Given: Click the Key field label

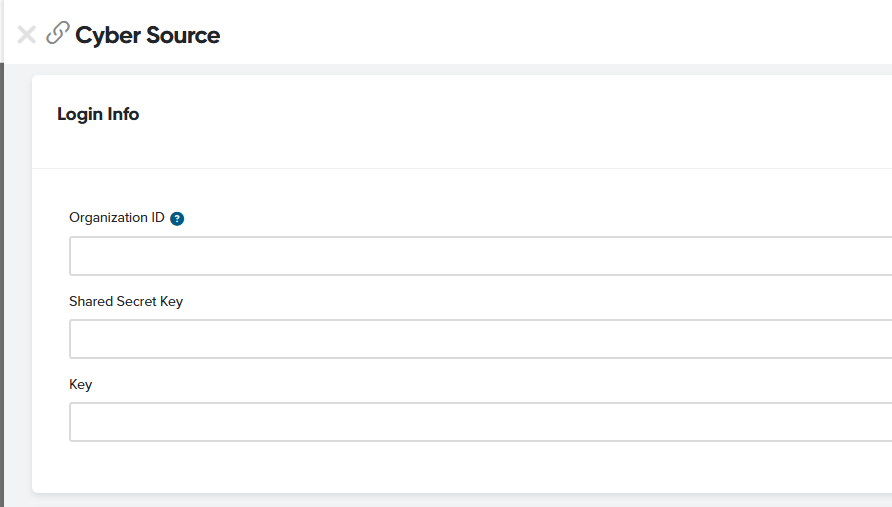Looking at the screenshot, I should (80, 384).
